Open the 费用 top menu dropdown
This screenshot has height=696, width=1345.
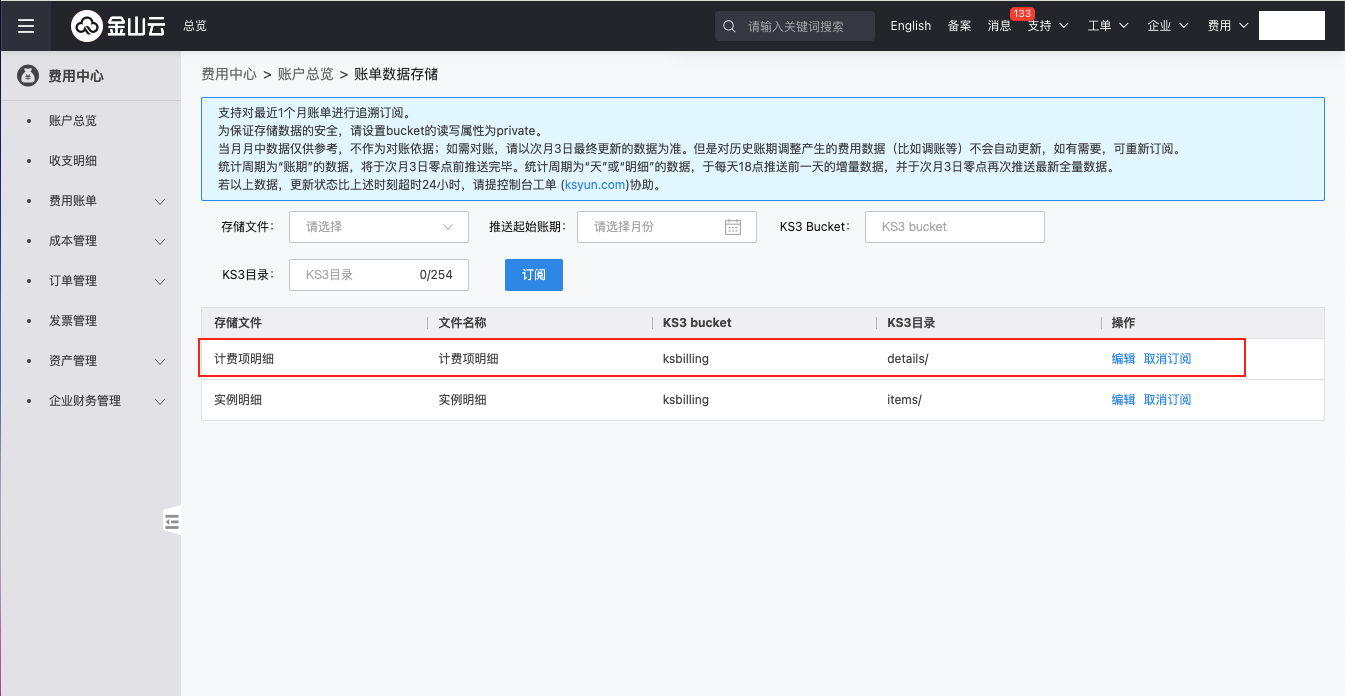[x=1228, y=26]
